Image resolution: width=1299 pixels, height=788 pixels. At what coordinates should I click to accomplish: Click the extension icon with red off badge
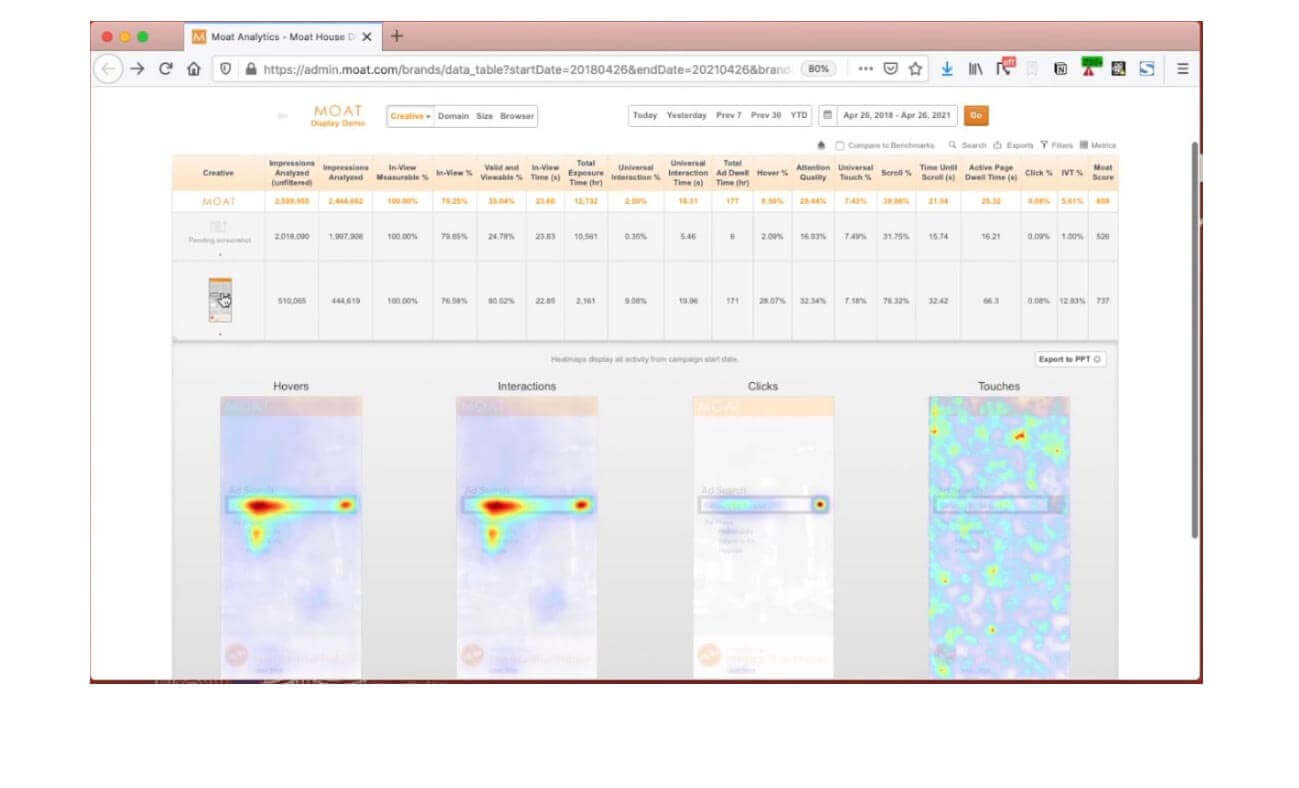tap(1004, 68)
